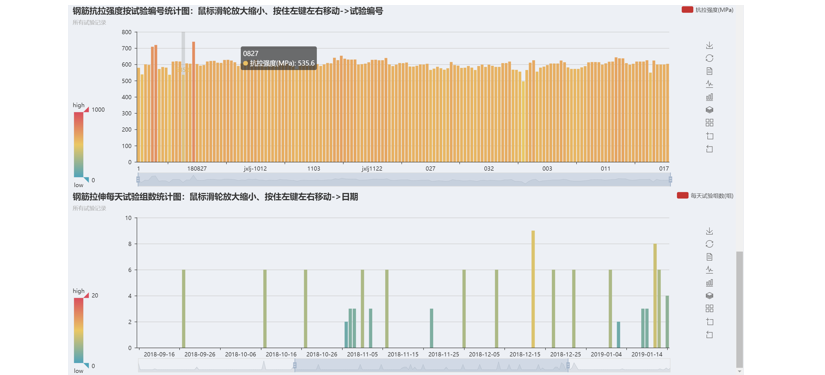Click the top chart's data zoom slider bar
Screen dimensions: 825x375
coord(404,179)
